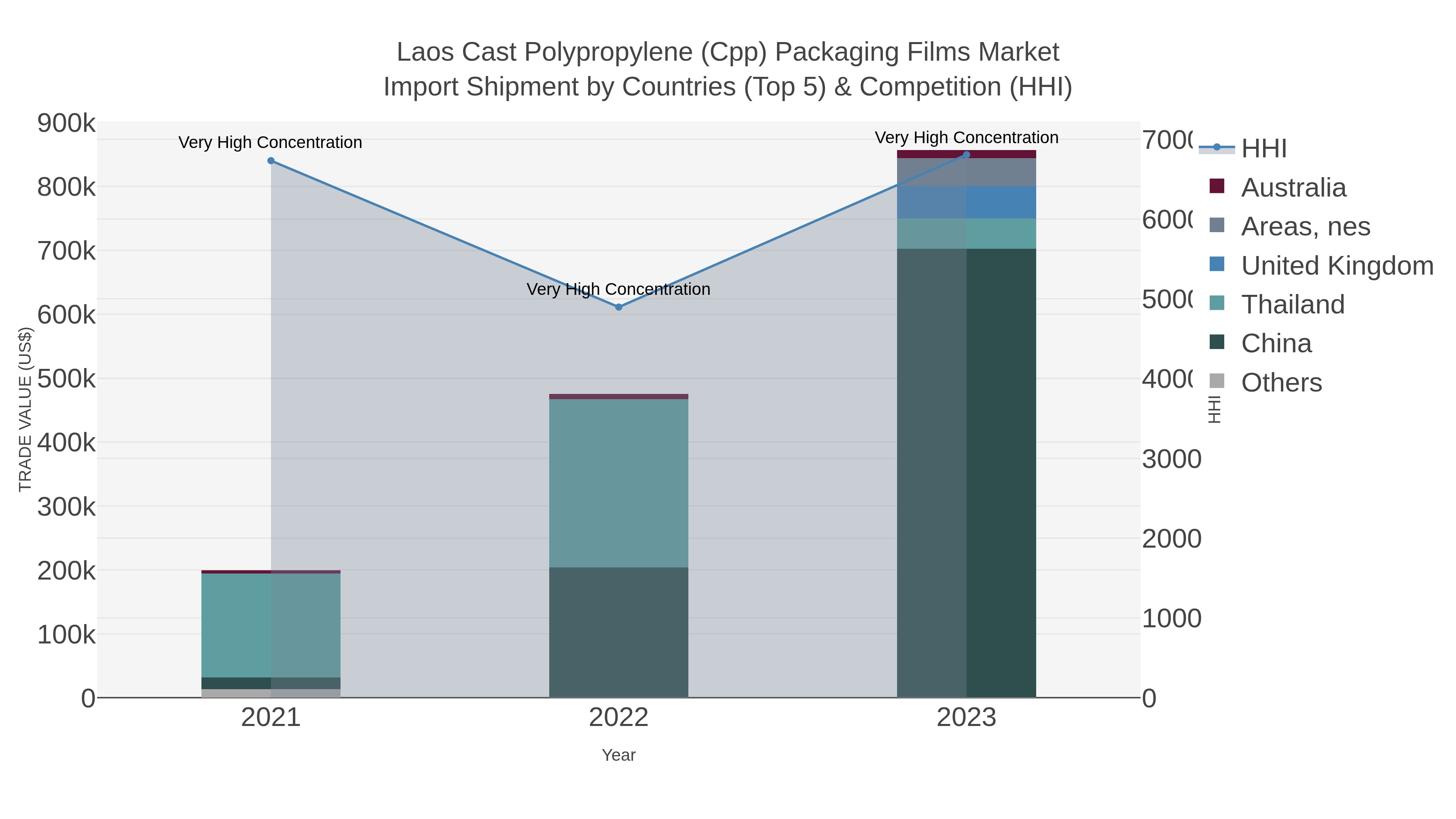The image size is (1456, 819).
Task: Click the vertical 'HHI' right axis title
Action: point(1214,410)
